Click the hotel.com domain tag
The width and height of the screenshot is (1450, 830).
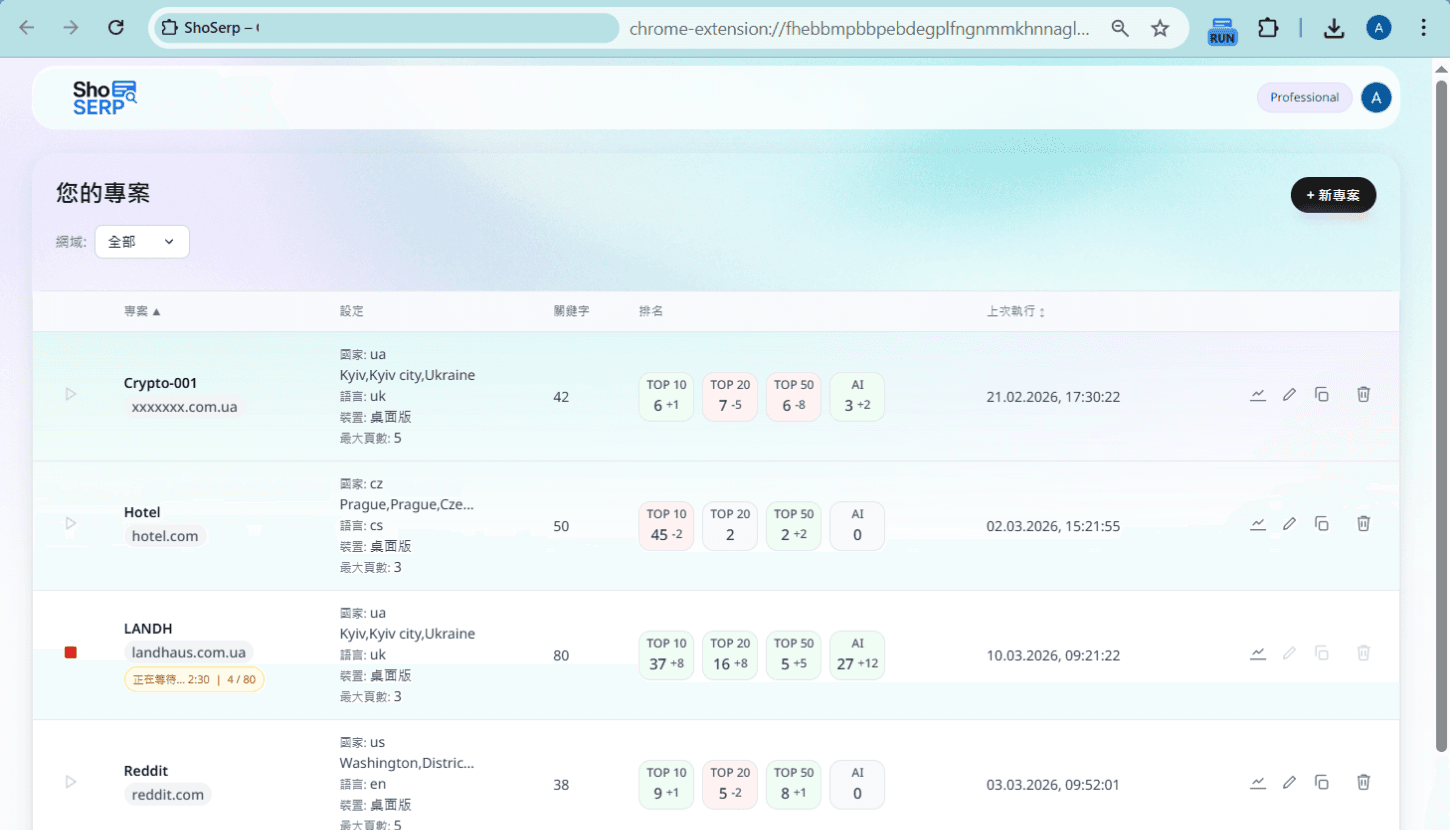coord(165,536)
